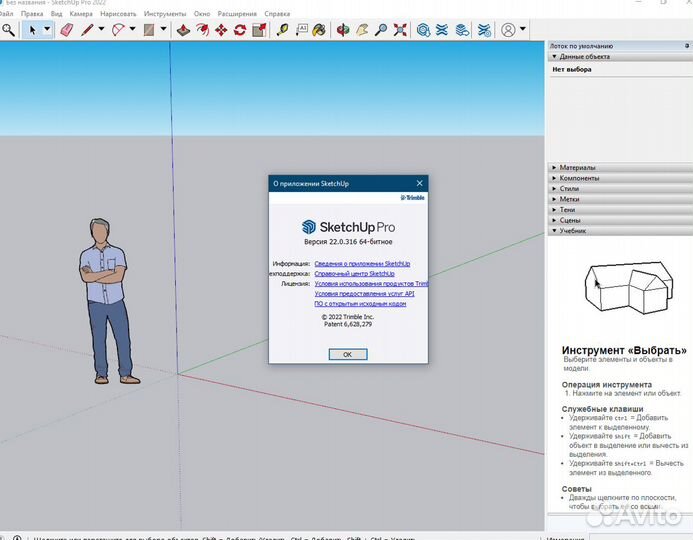Open the Справка menu
This screenshot has width=693, height=540.
[277, 14]
